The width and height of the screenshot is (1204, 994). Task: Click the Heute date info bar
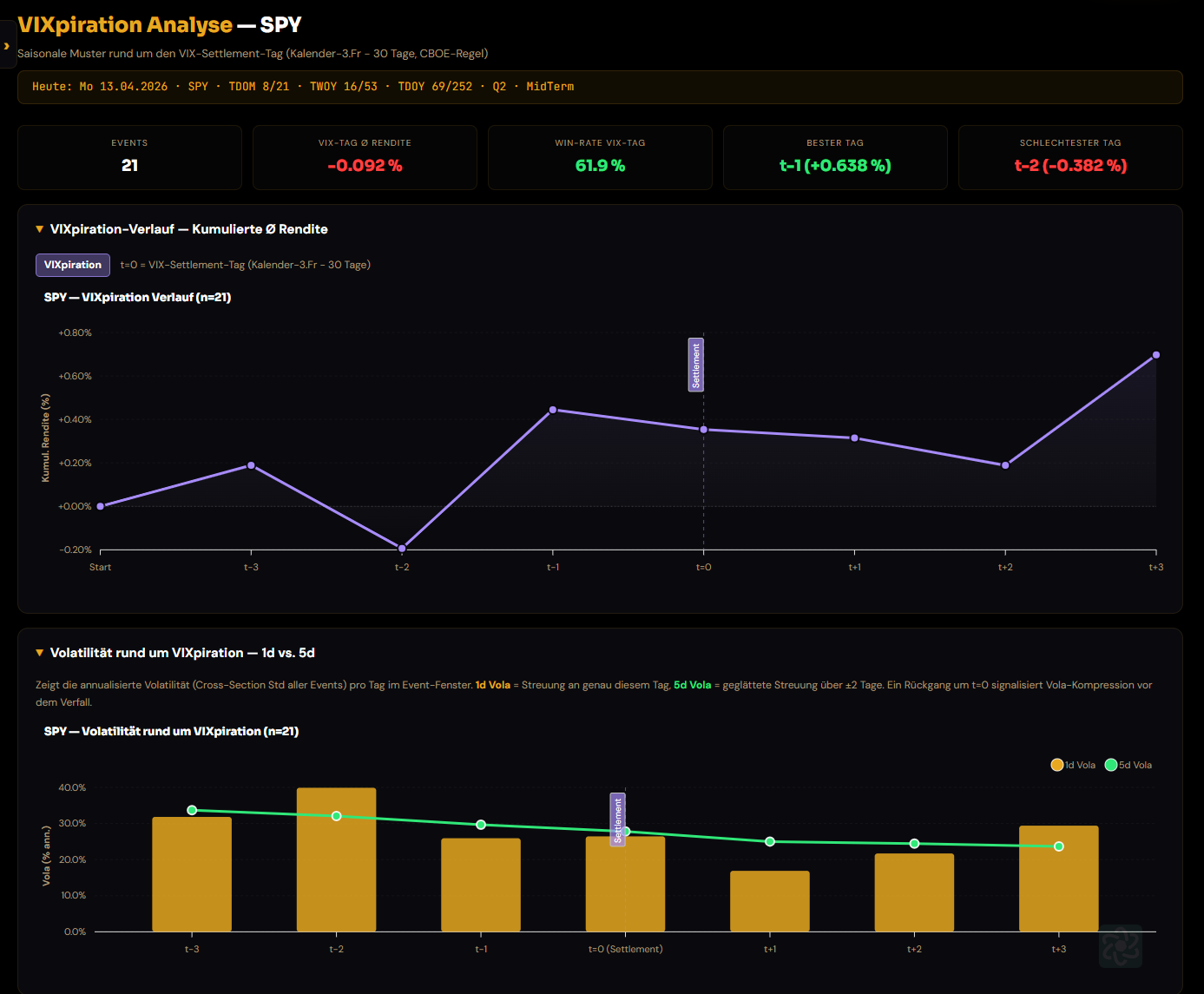pos(600,87)
